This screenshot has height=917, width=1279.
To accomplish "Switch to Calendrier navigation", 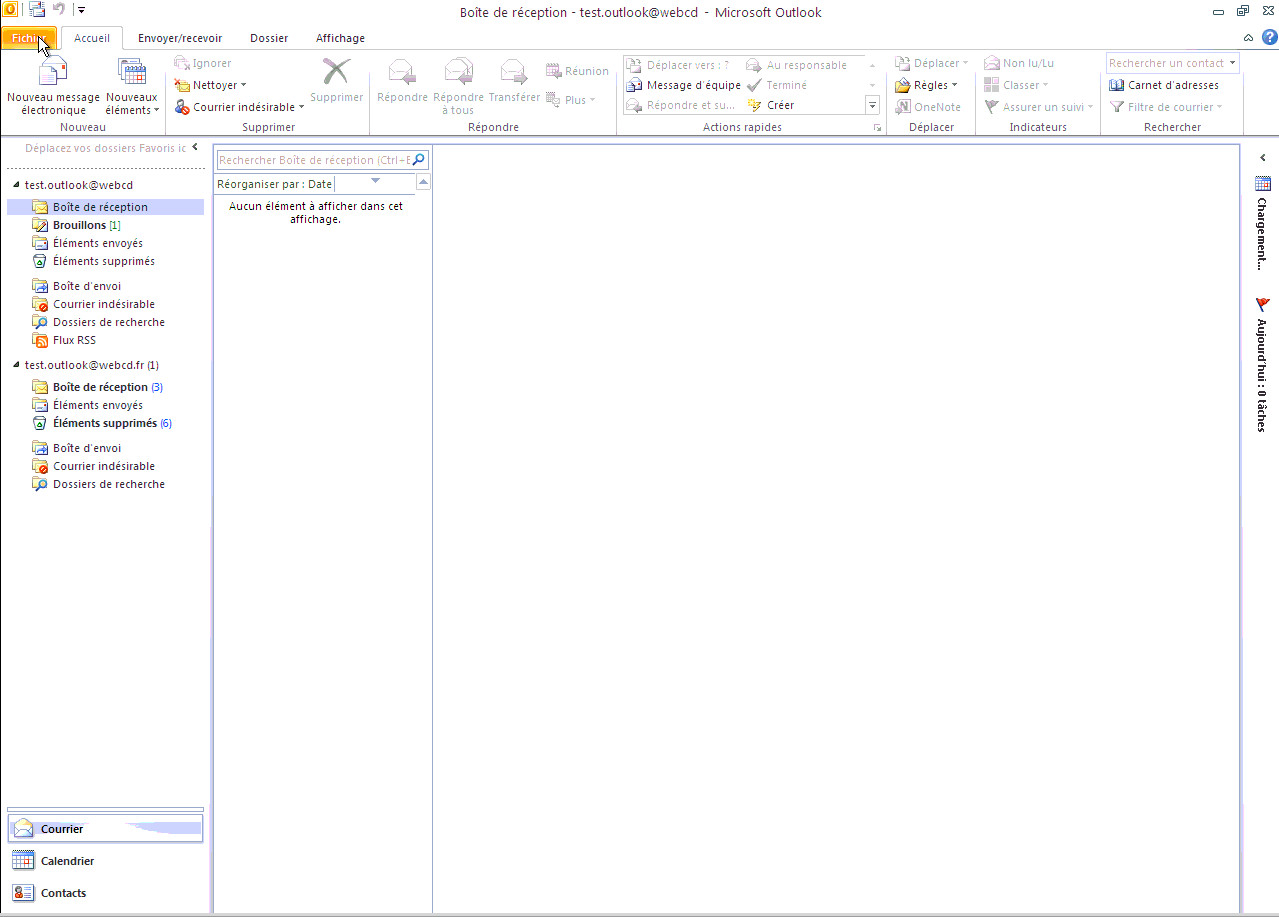I will (x=105, y=861).
